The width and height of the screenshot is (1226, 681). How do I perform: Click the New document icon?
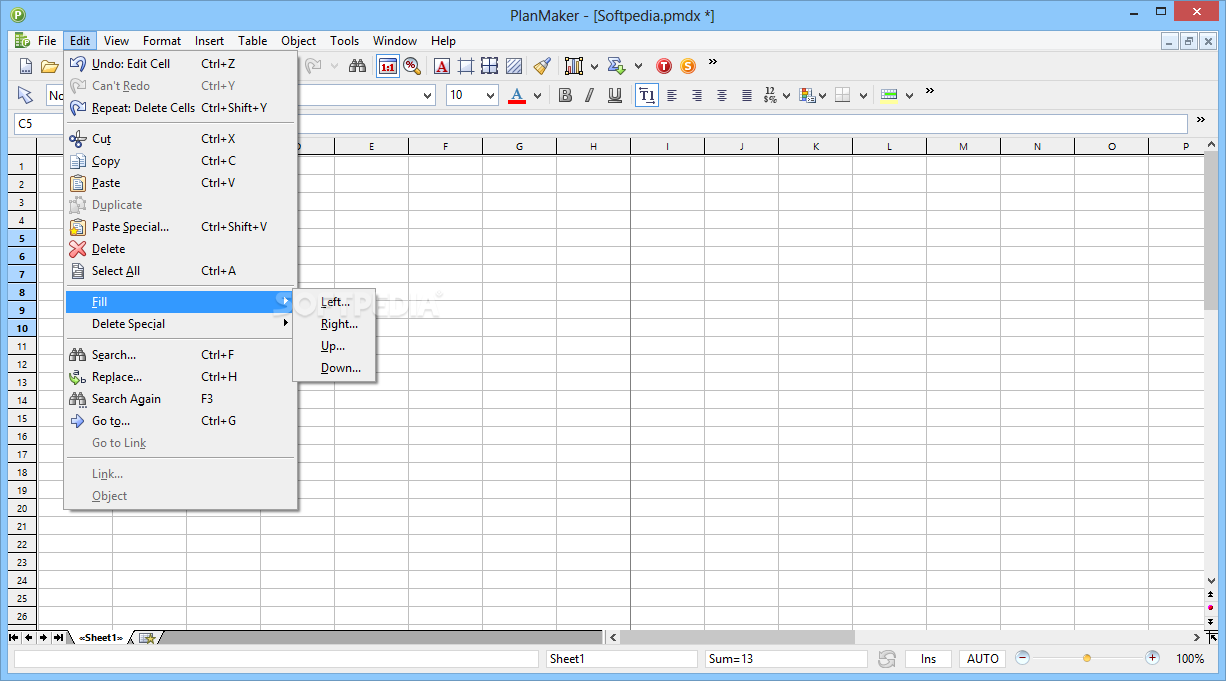coord(26,66)
